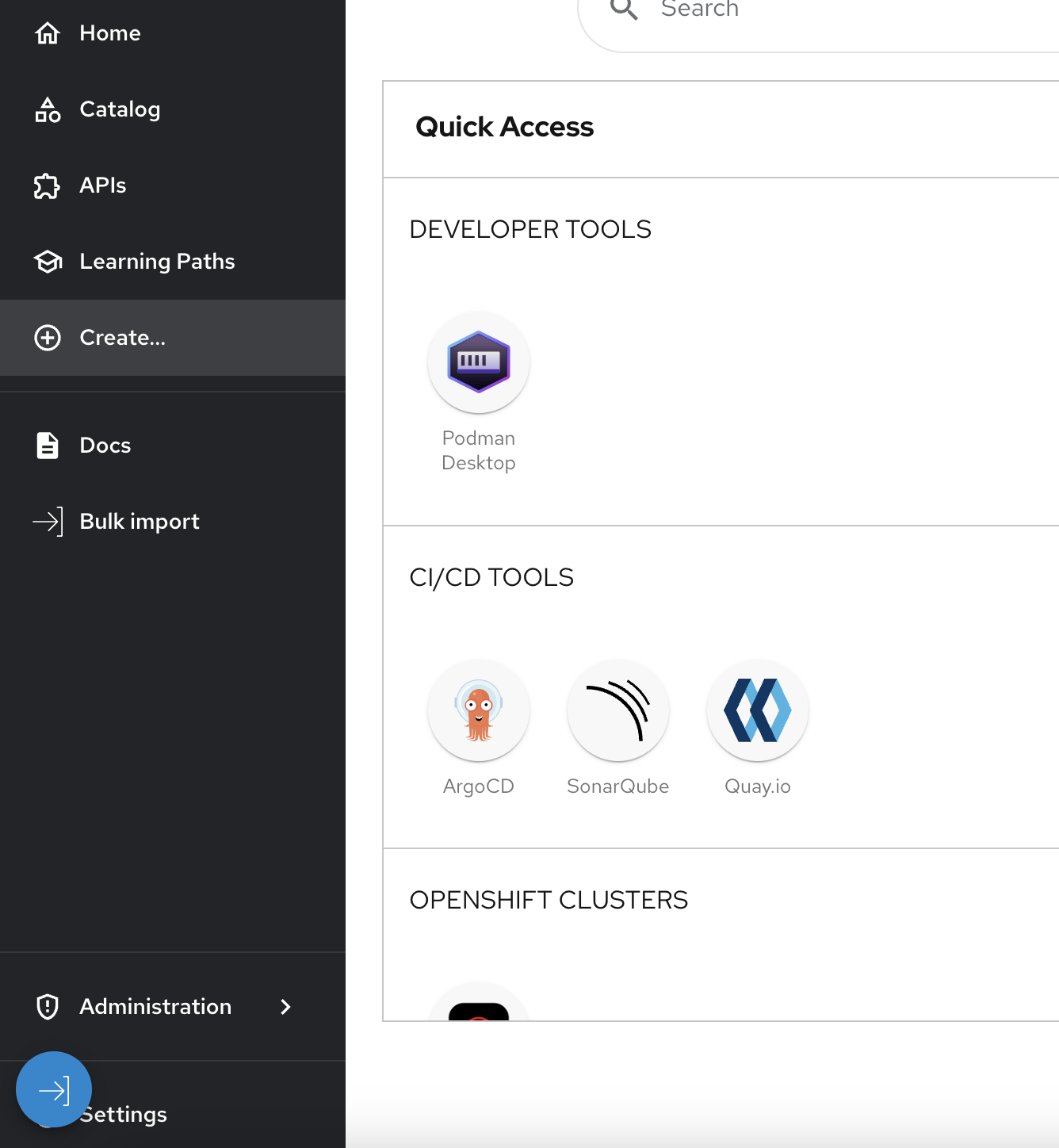Click the Home house icon
The height and width of the screenshot is (1148, 1059).
[48, 33]
